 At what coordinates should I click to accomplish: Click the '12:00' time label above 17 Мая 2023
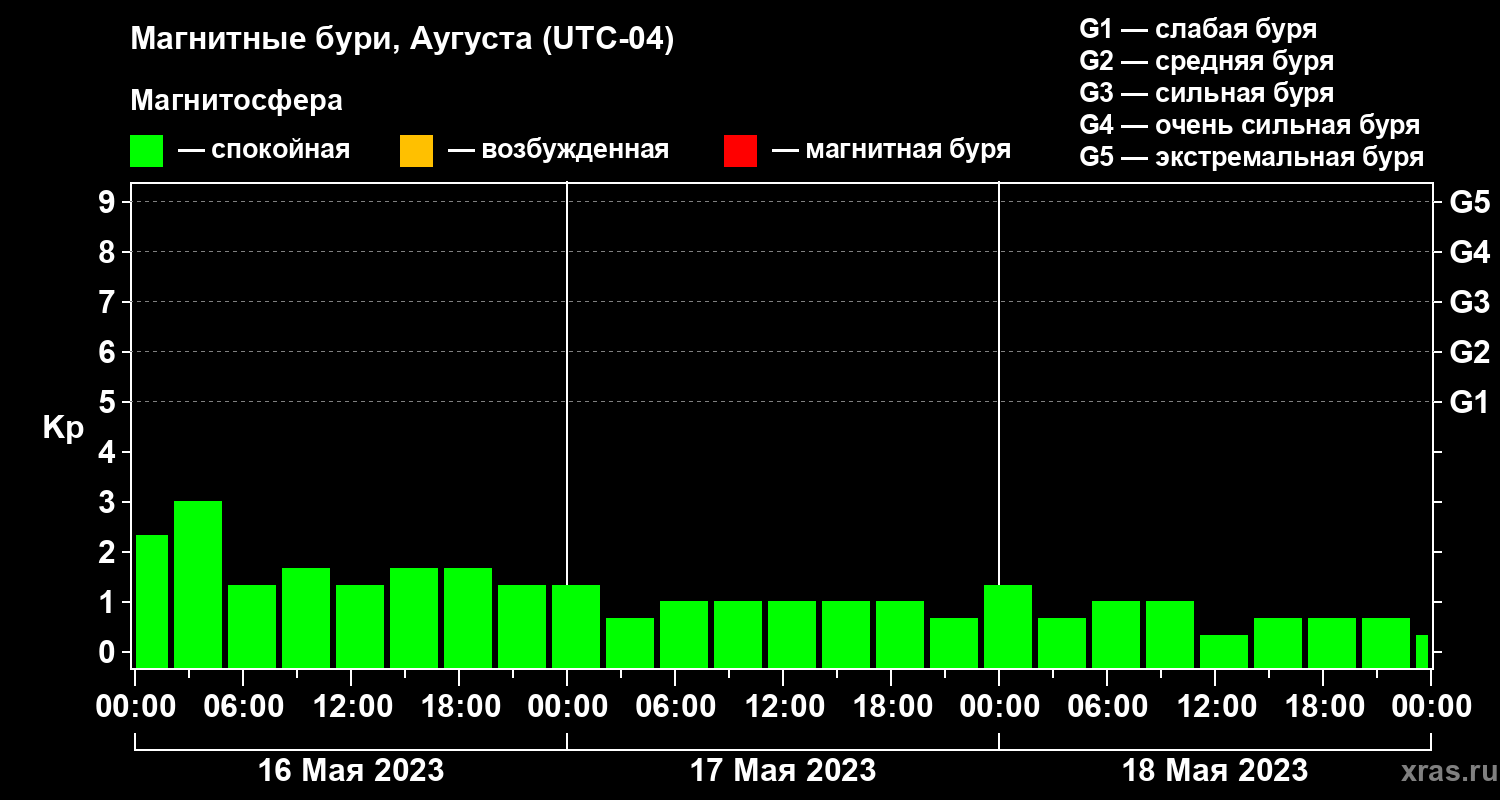pyautogui.click(x=783, y=707)
